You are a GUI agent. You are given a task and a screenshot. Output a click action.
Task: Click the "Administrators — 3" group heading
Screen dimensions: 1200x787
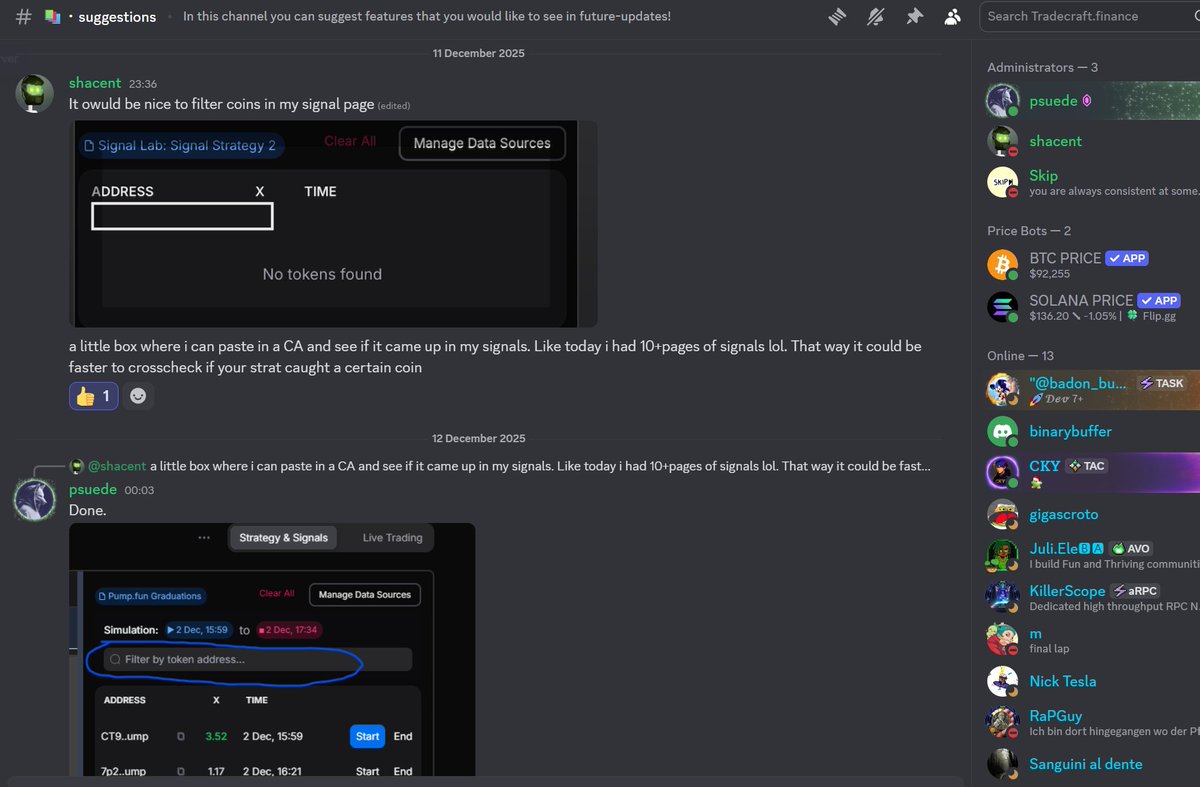coord(1043,67)
